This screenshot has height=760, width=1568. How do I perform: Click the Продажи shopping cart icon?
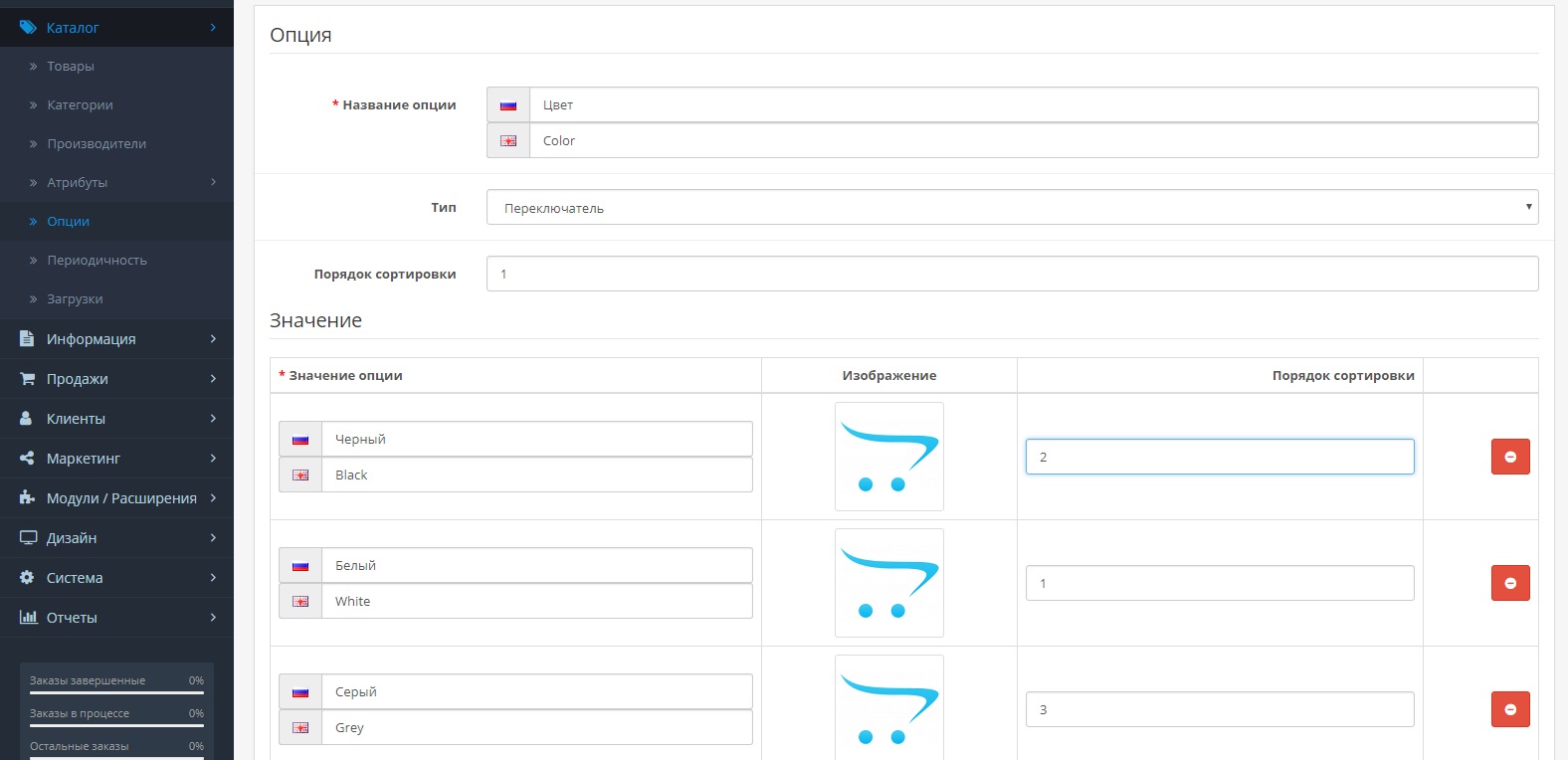point(28,379)
